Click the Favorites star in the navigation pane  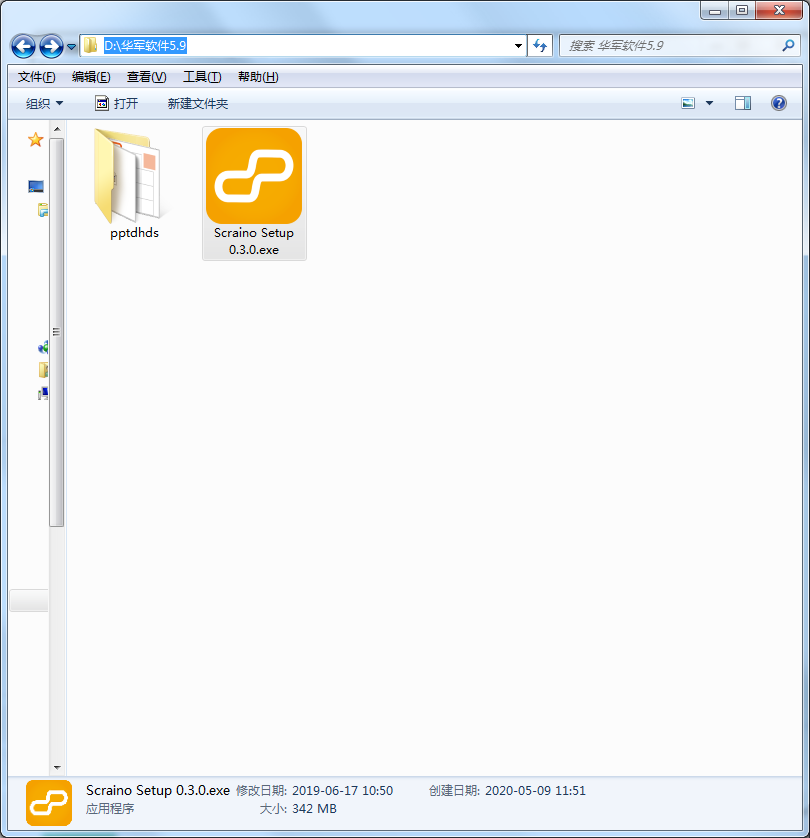tap(35, 140)
